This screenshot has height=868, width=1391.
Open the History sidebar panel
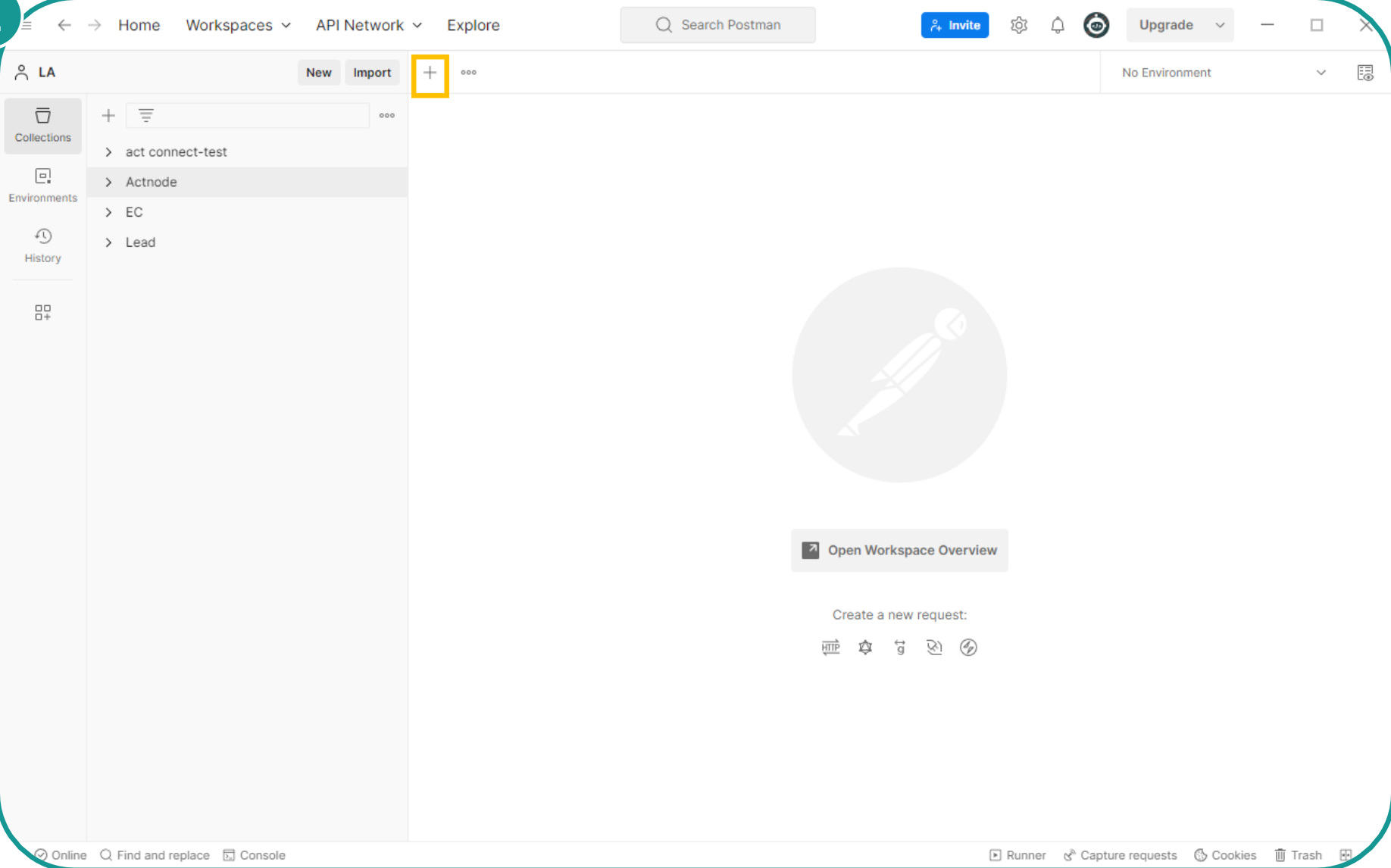pos(42,246)
